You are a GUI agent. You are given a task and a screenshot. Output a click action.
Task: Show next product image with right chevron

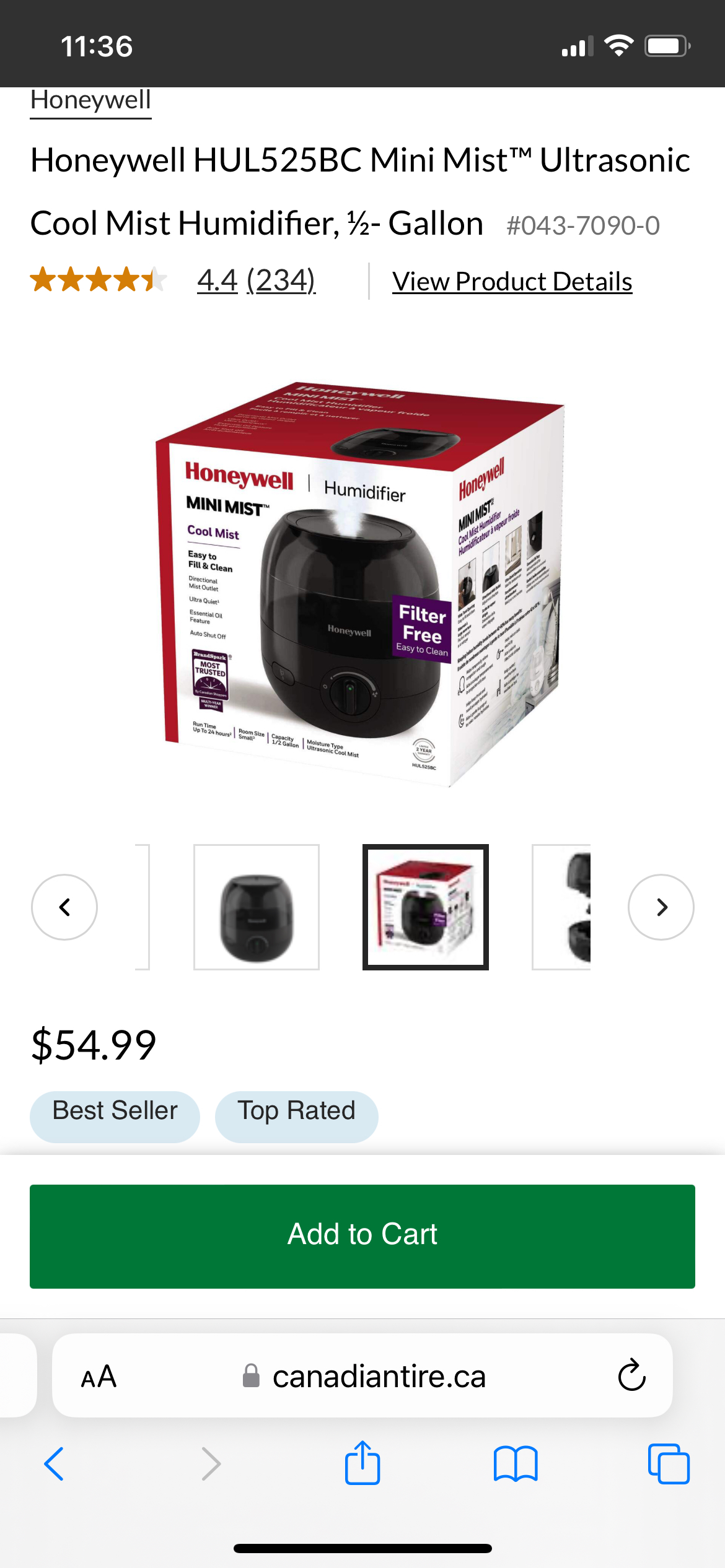[661, 907]
